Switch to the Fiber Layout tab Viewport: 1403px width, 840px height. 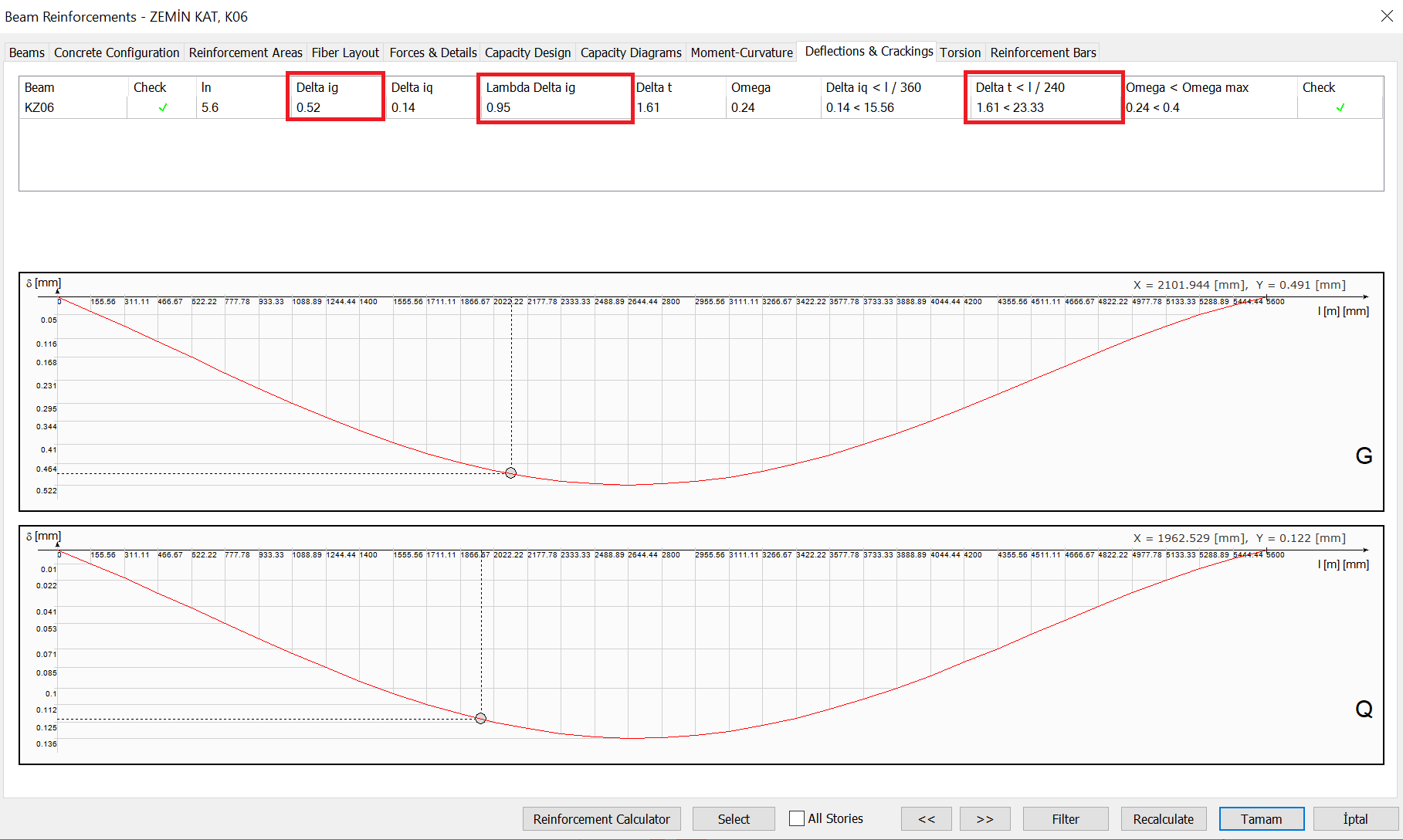(345, 52)
